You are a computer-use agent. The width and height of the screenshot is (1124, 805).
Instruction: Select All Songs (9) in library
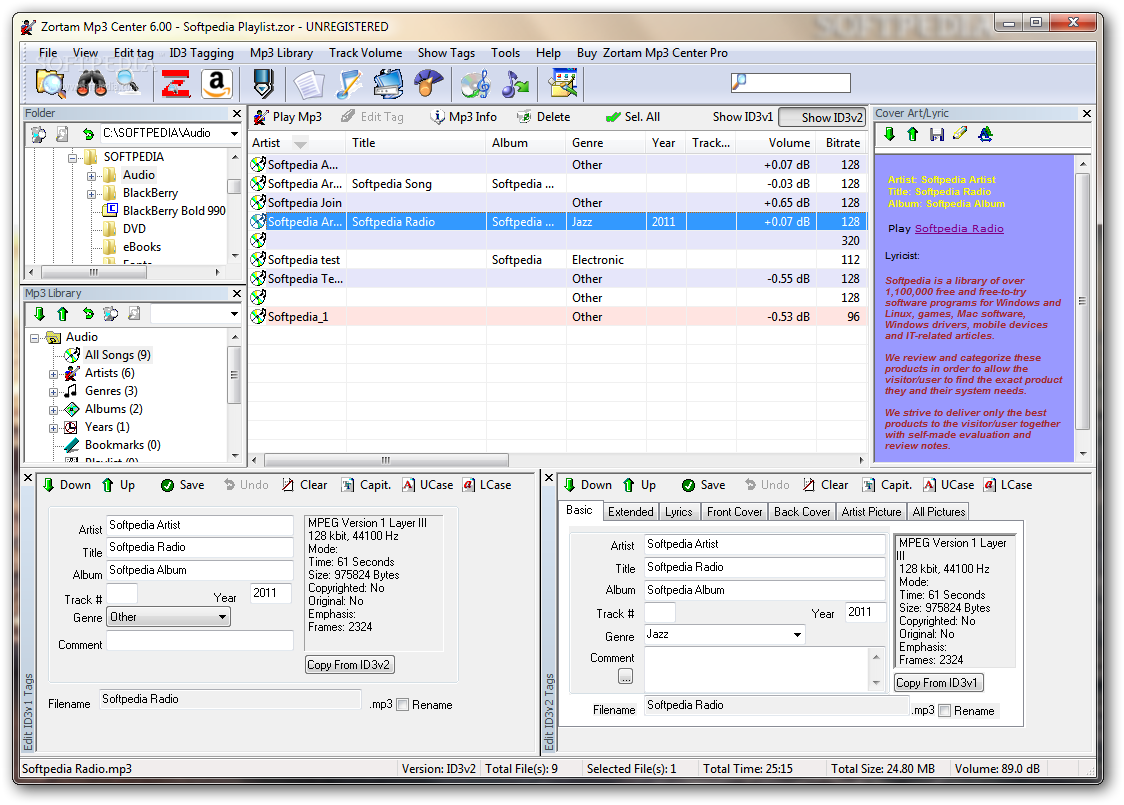coord(118,355)
